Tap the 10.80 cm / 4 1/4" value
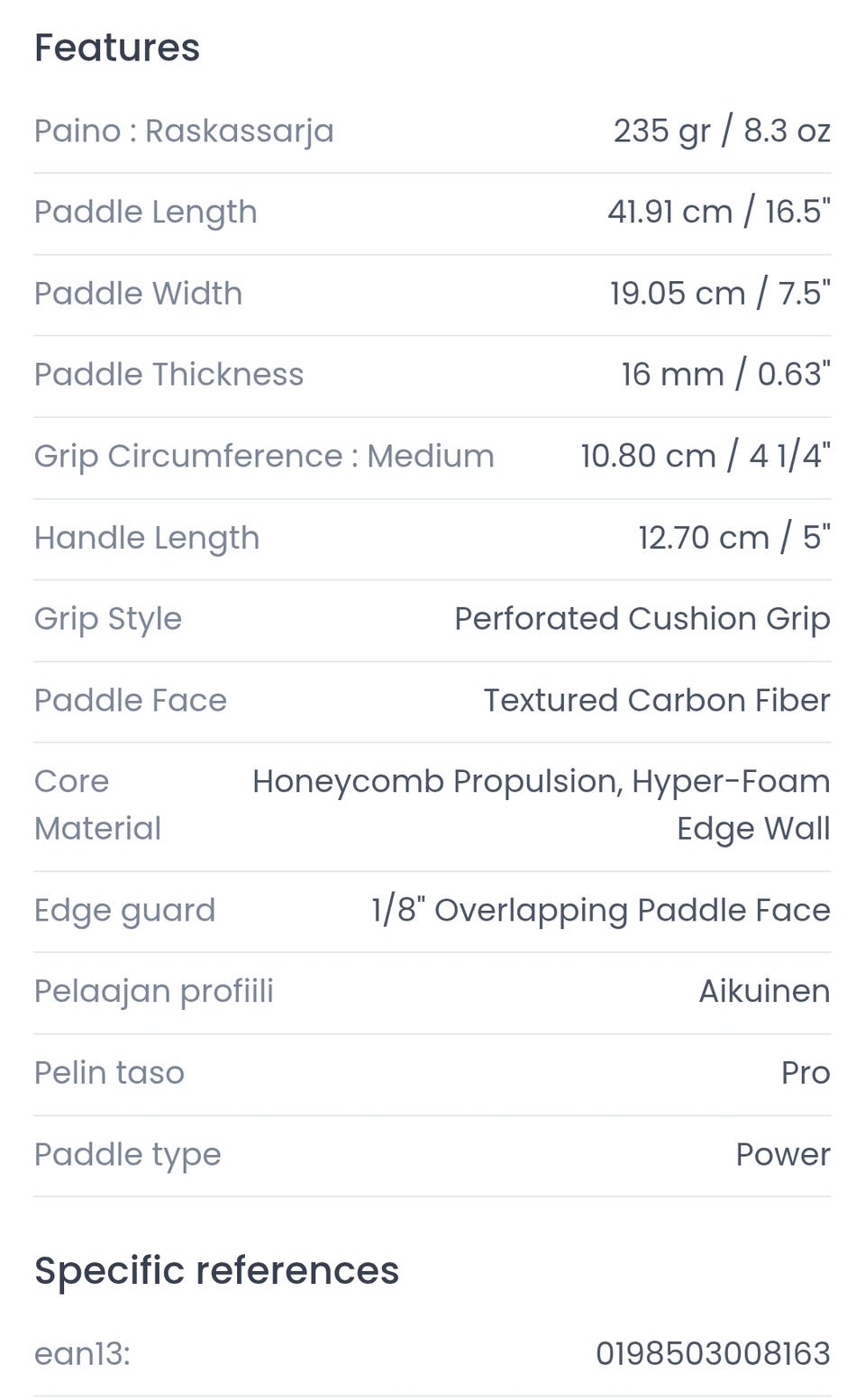 (x=705, y=456)
